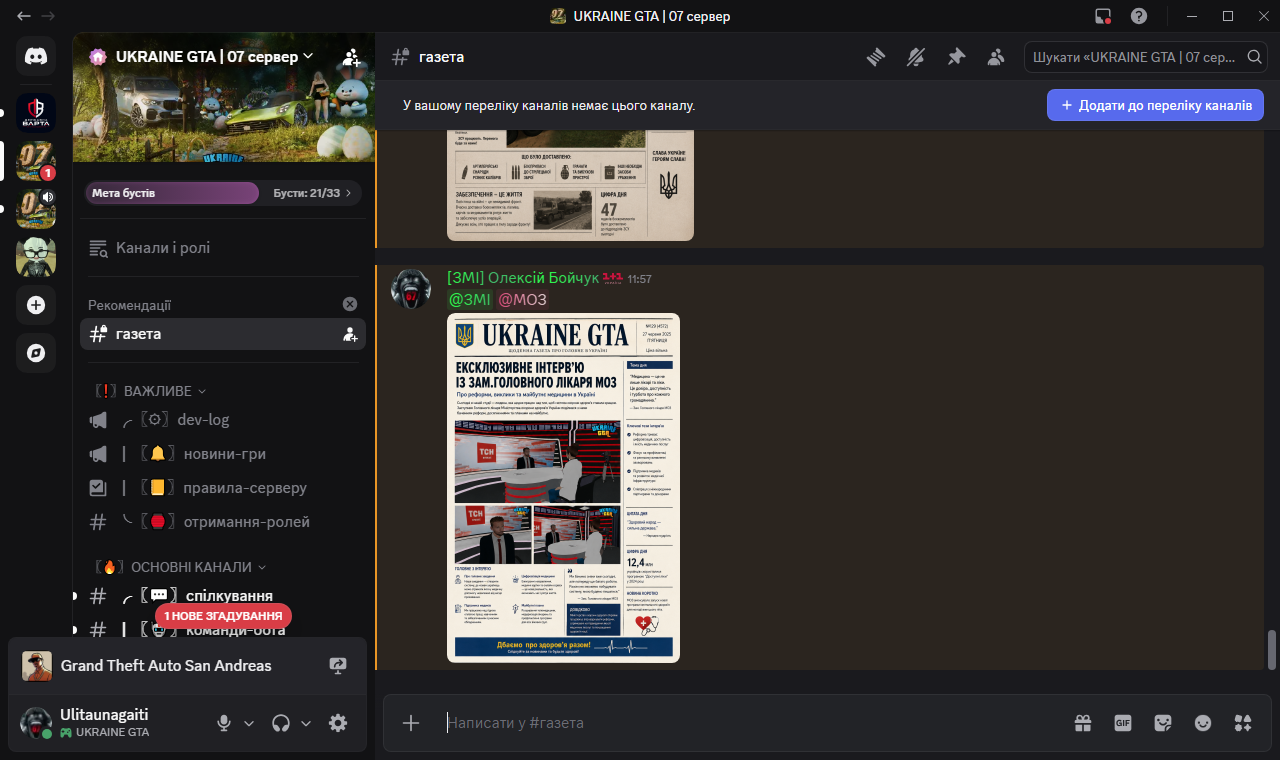Toggle the member list icon
1280x760 pixels.
coord(995,57)
